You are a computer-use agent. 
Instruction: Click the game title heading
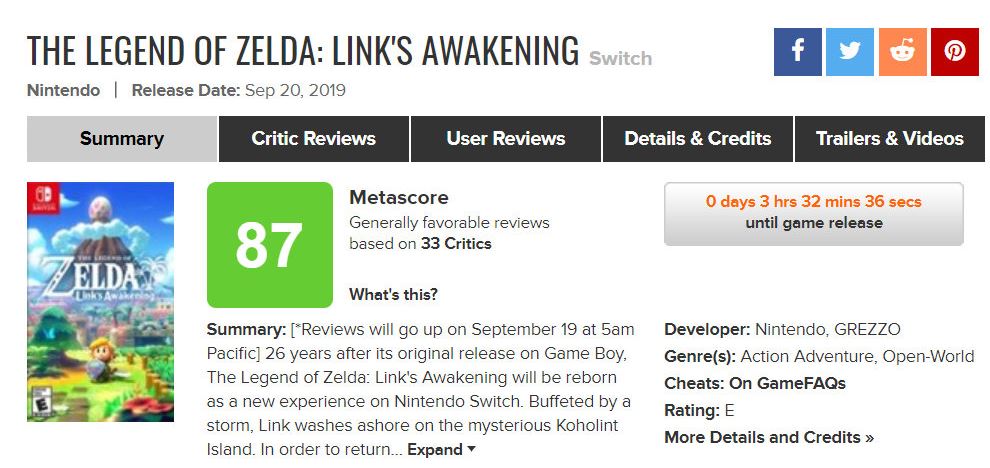[x=302, y=50]
